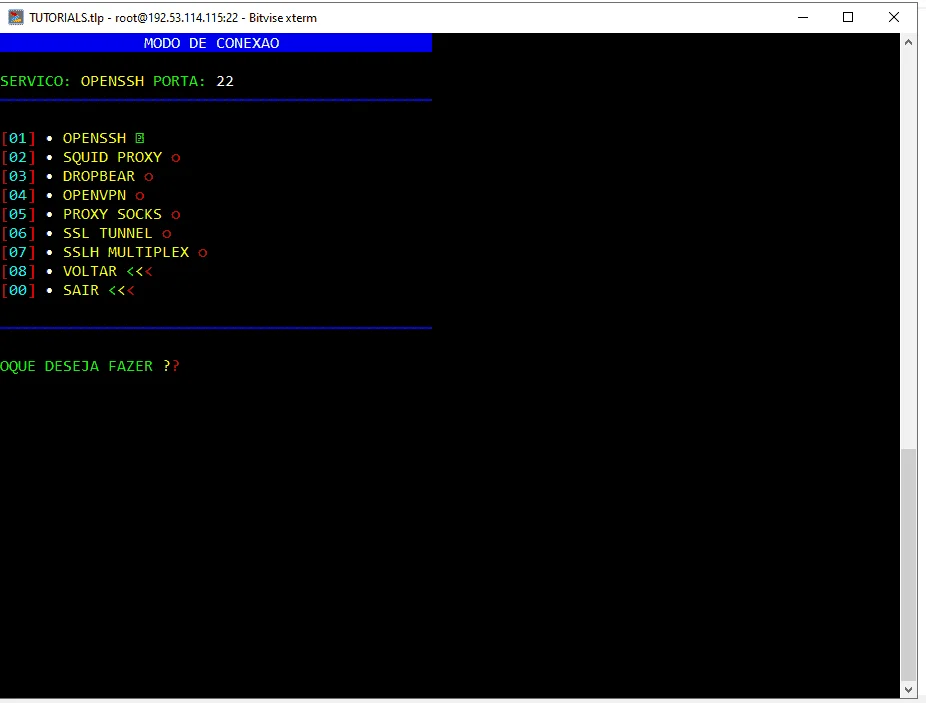The image size is (926, 703).
Task: Maximize the Bitvise xterm window
Action: point(848,17)
